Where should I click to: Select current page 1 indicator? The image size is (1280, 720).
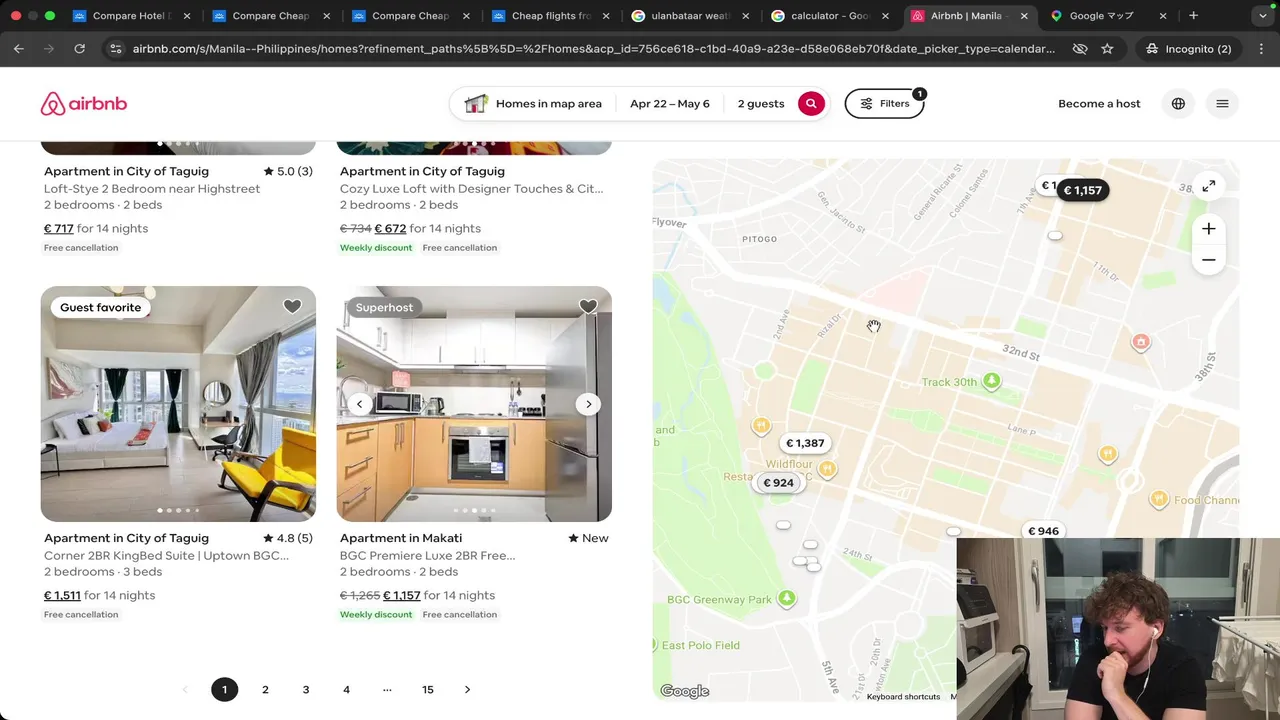pos(224,689)
